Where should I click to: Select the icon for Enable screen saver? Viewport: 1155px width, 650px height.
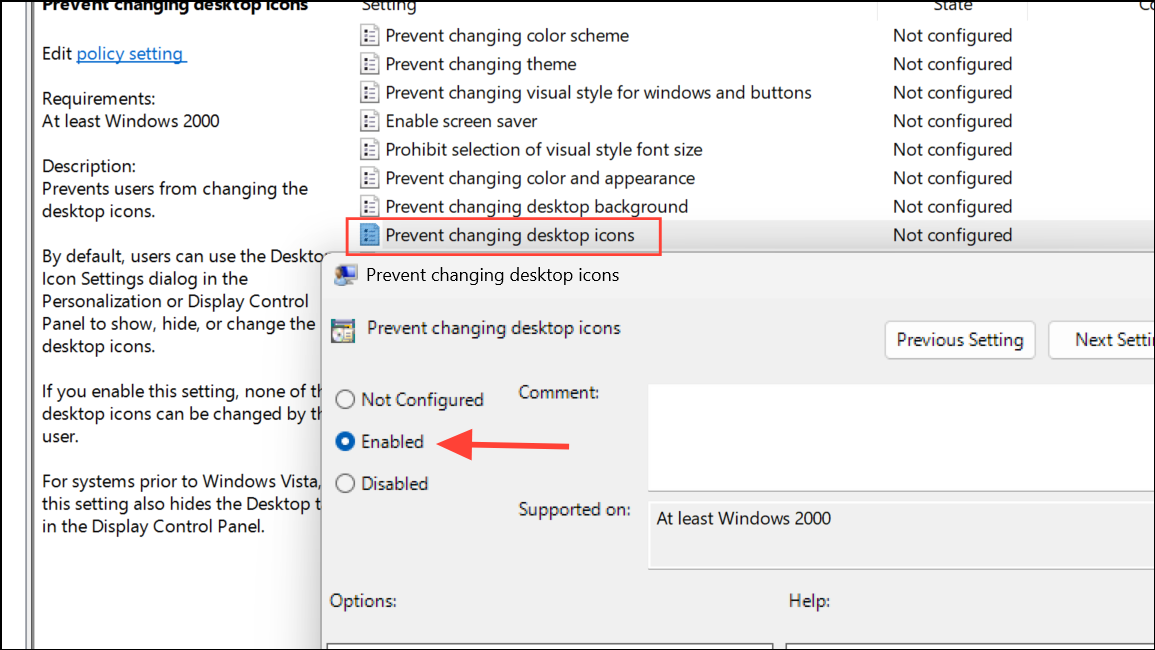[369, 121]
